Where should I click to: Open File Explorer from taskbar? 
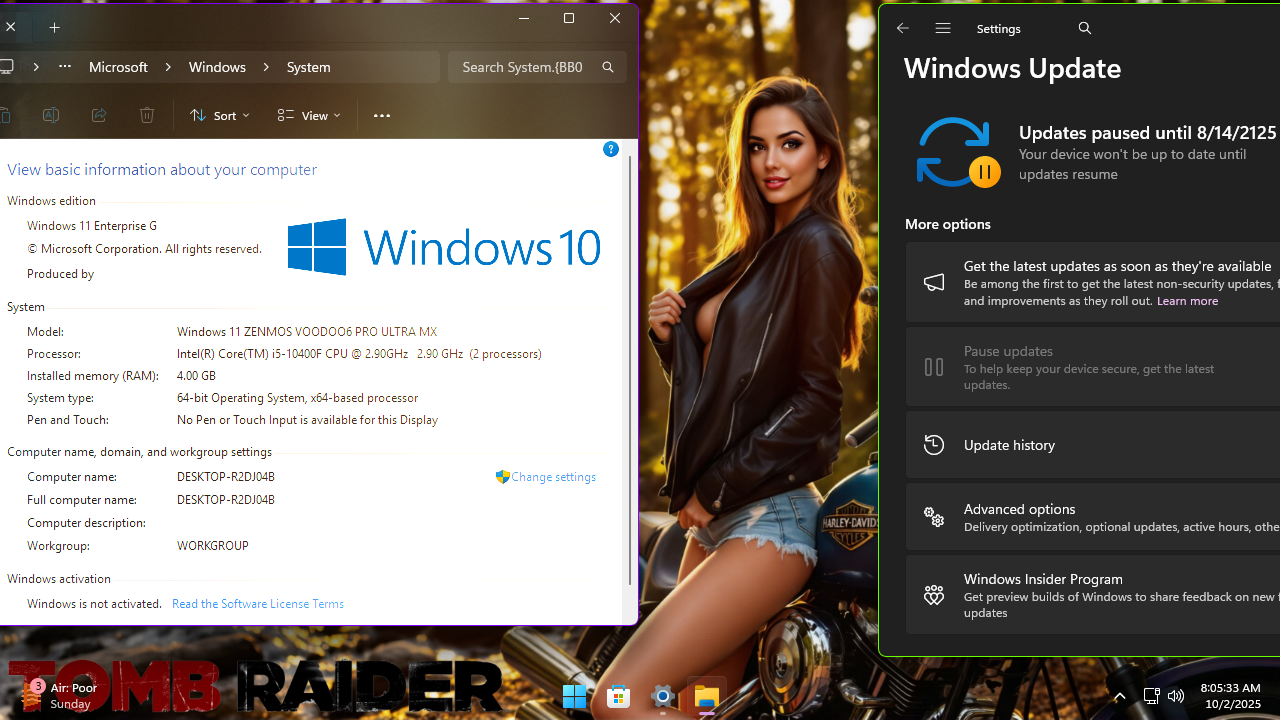707,697
